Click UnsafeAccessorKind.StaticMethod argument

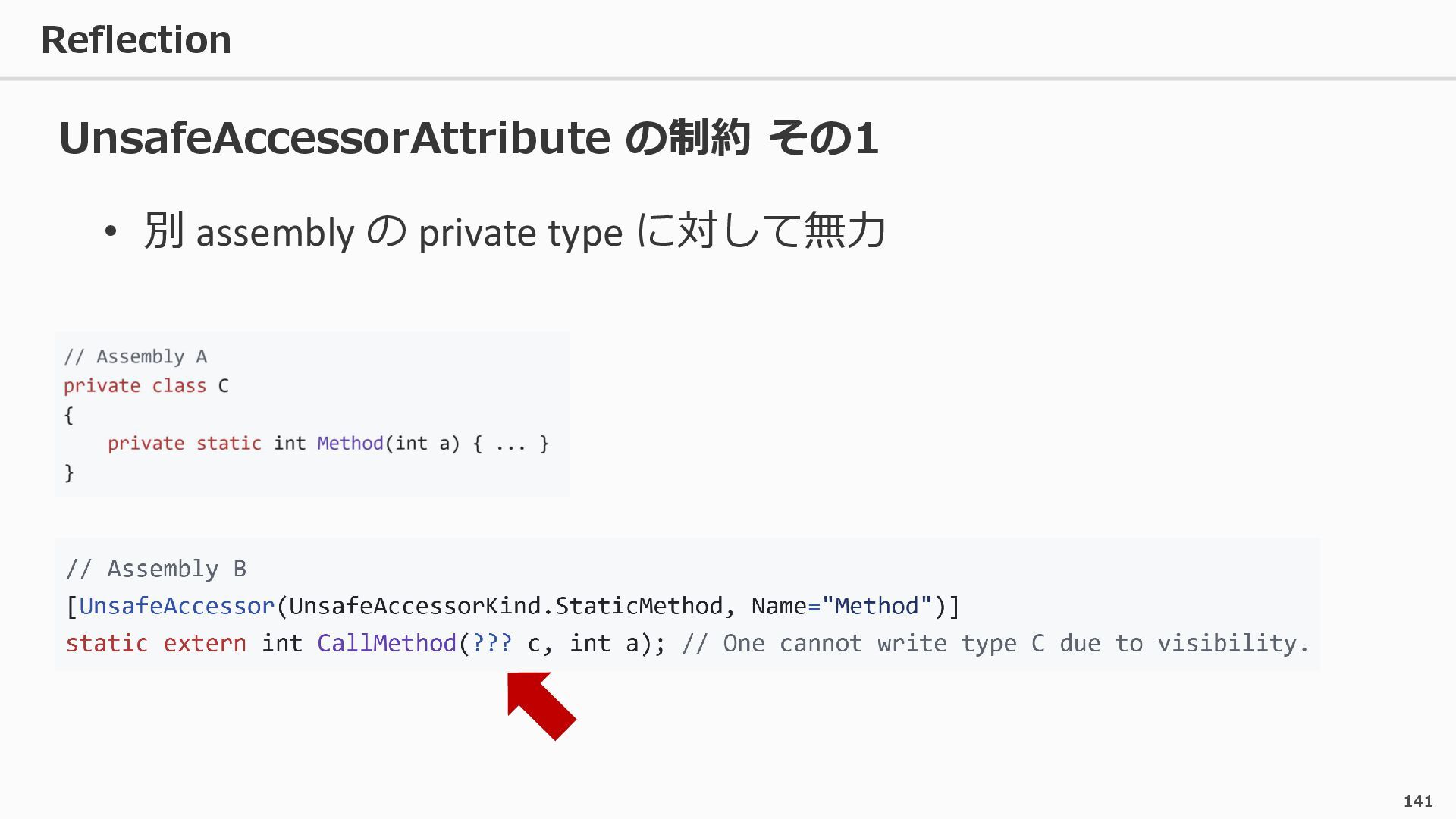506,606
